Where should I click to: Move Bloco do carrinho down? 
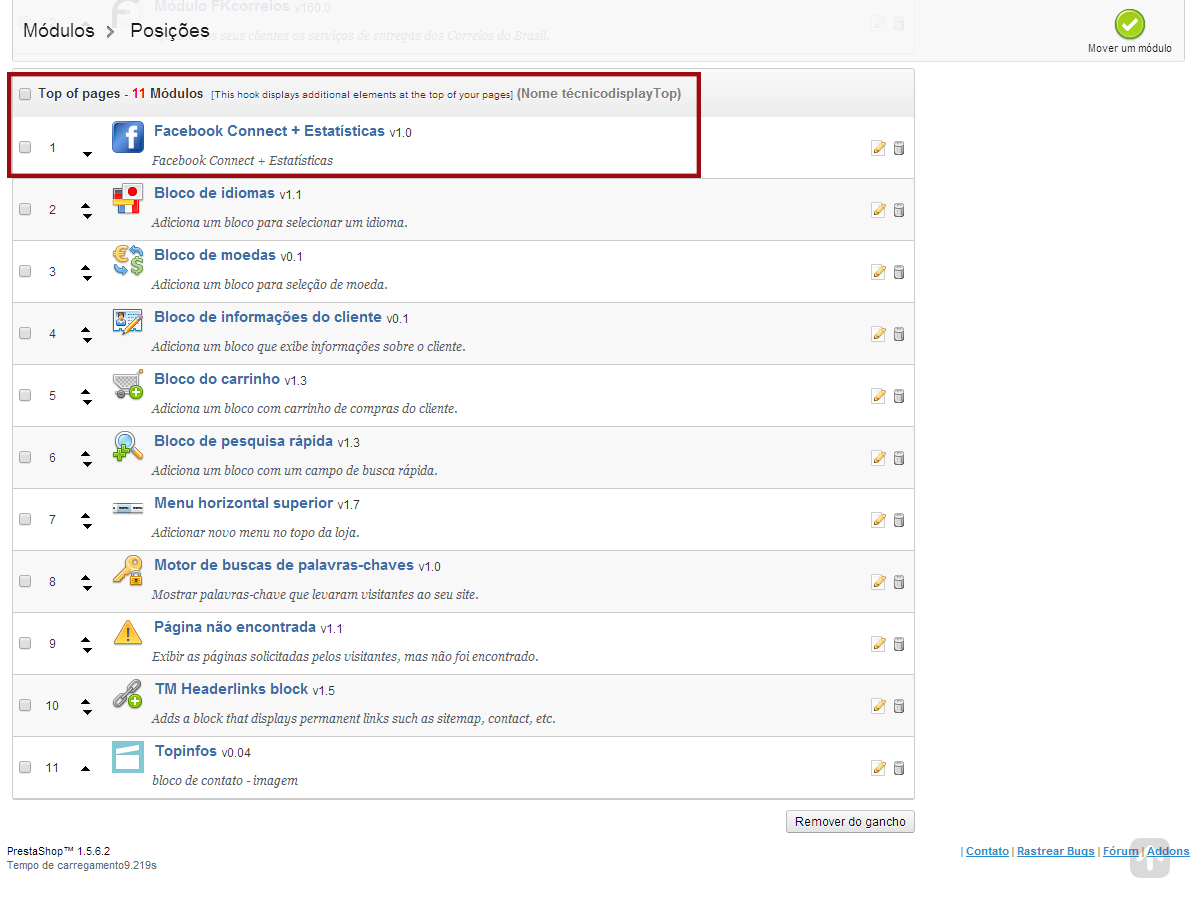(86, 402)
